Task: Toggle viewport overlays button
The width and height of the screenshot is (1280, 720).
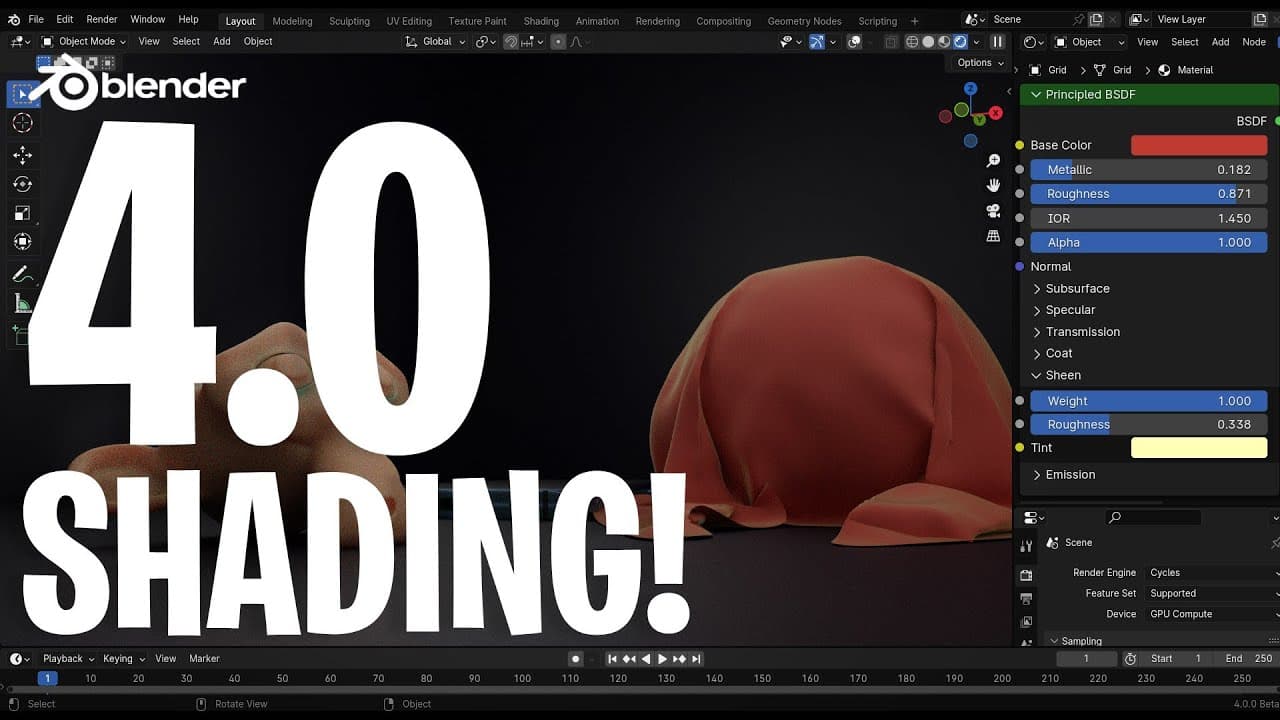Action: point(854,42)
